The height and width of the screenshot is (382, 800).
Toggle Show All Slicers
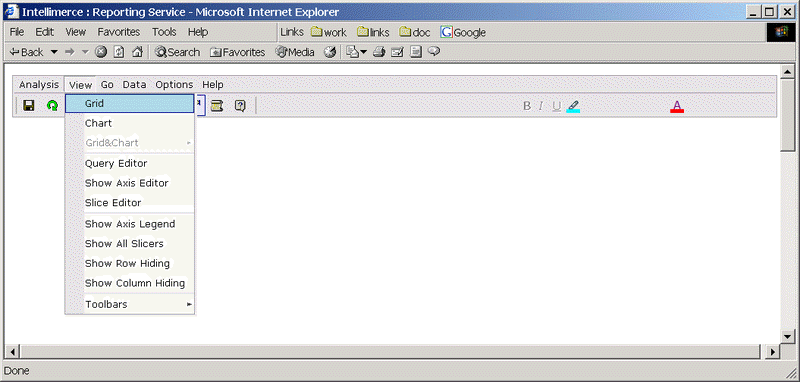click(130, 244)
